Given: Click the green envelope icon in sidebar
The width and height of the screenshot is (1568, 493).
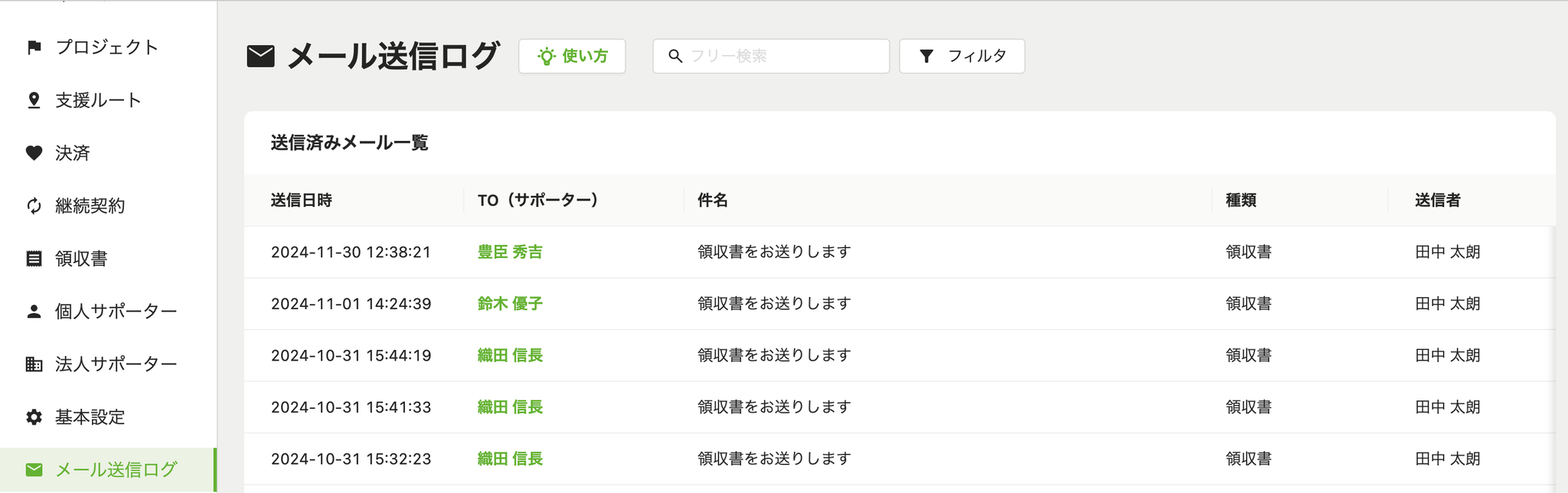Looking at the screenshot, I should pos(34,469).
